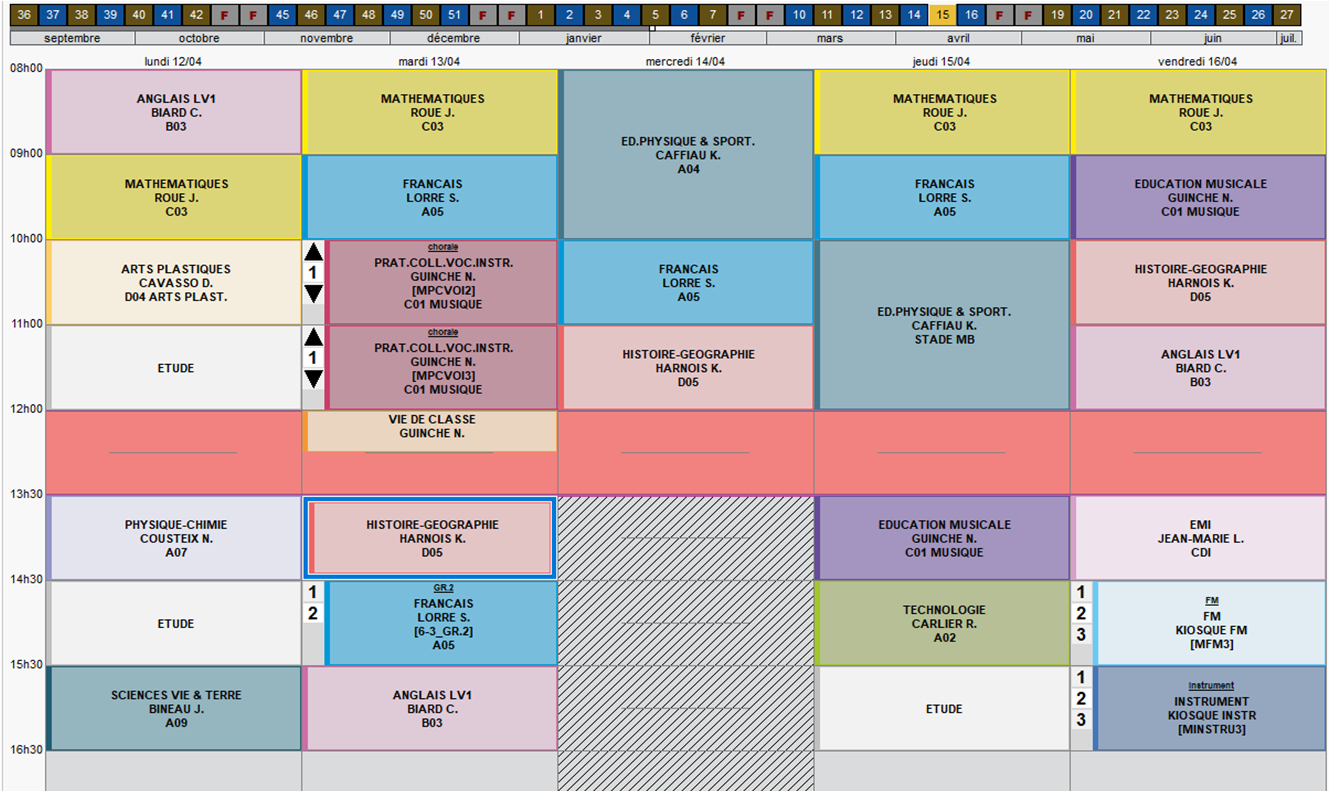Viewport: 1330px width, 792px height.
Task: Select group 2 beside the Tuesday FRANCAIS GR.2 course
Action: click(x=313, y=613)
